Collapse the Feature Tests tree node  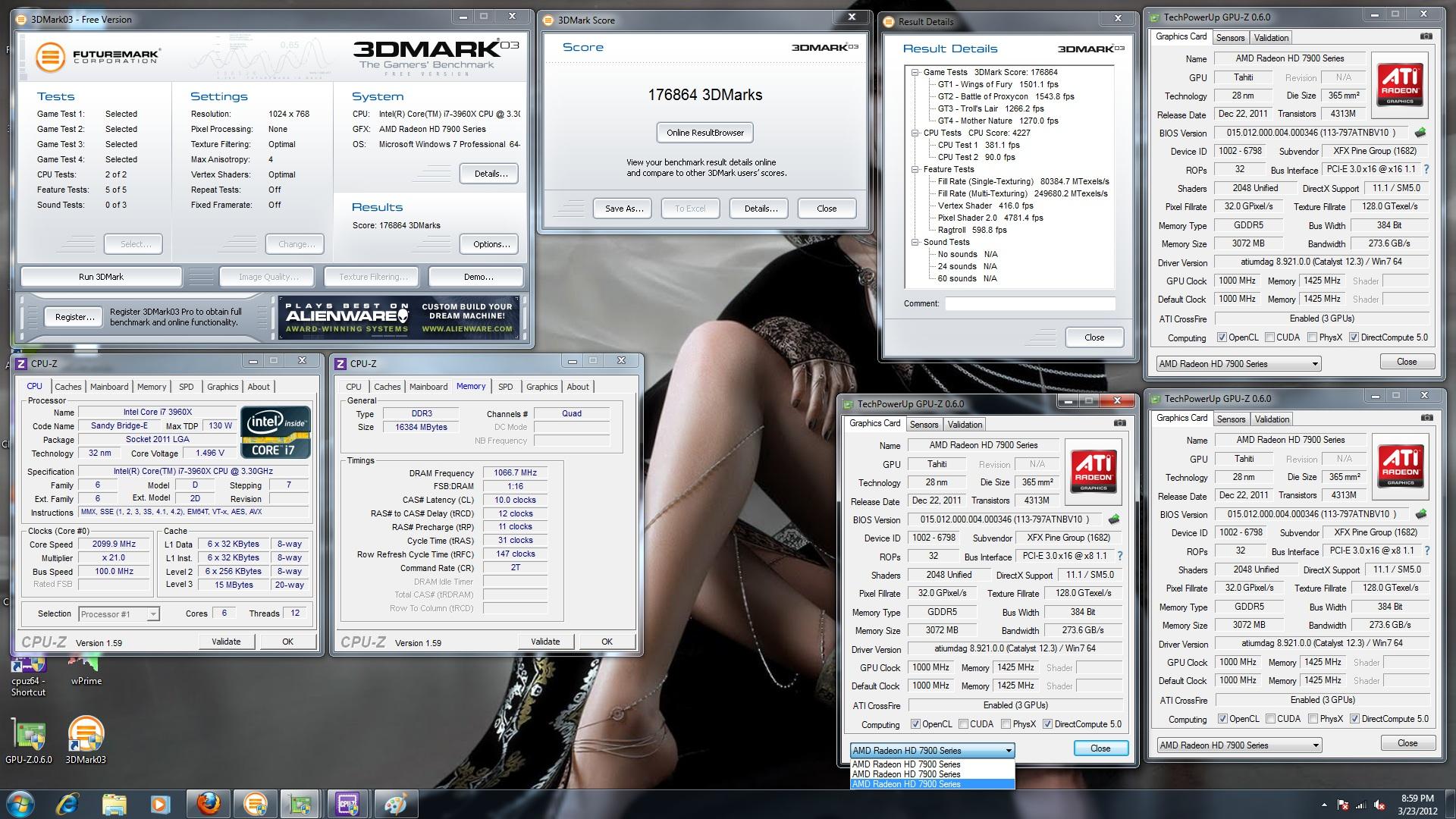pyautogui.click(x=915, y=169)
